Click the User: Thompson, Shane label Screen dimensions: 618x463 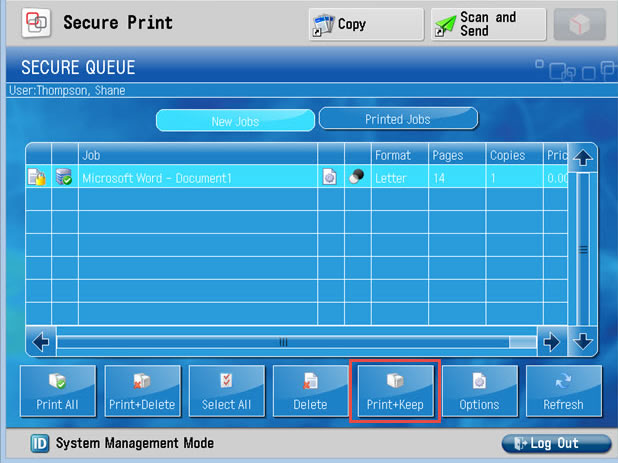pyautogui.click(x=67, y=91)
